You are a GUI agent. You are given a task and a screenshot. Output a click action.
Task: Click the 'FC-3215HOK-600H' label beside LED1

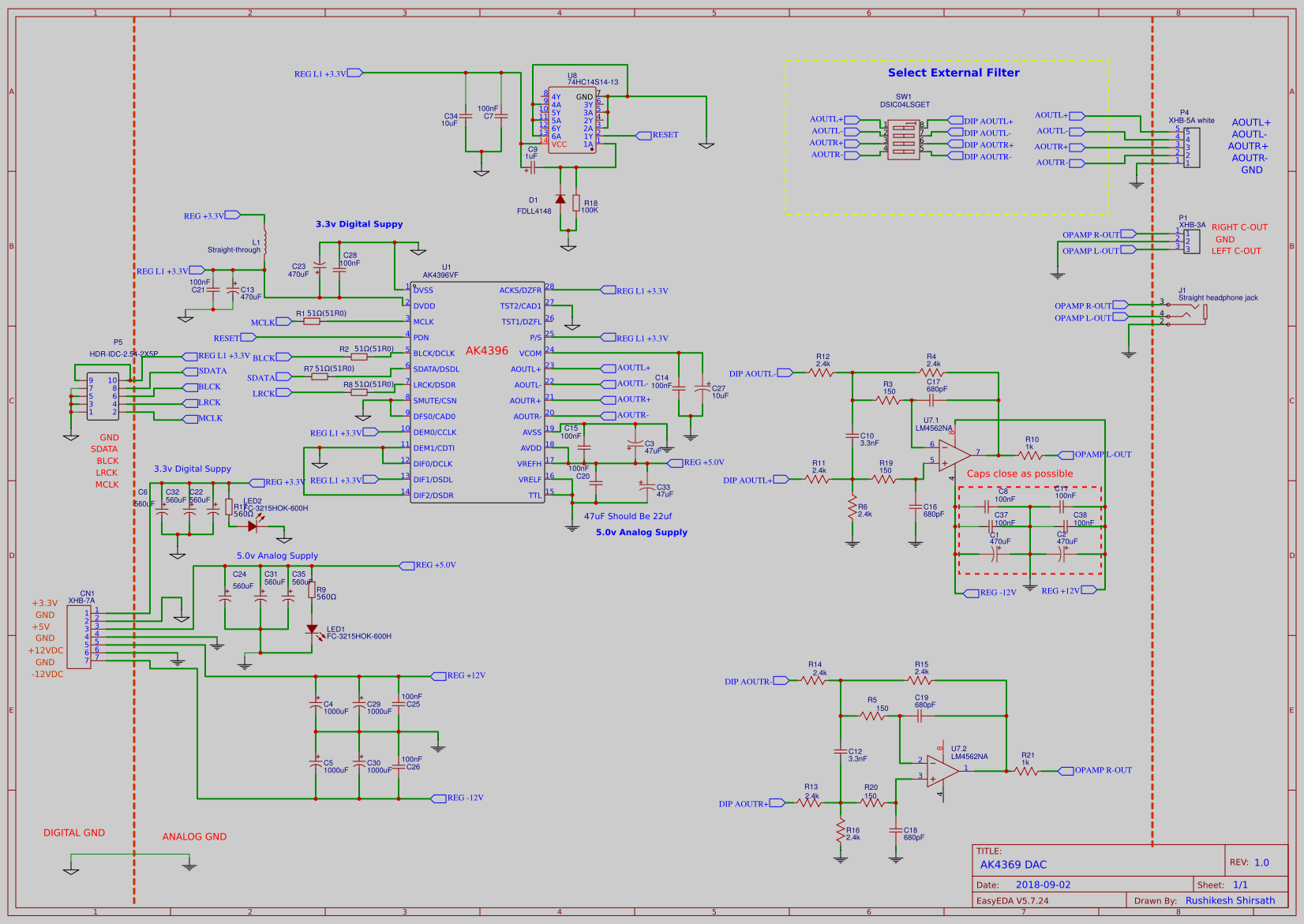pyautogui.click(x=359, y=637)
